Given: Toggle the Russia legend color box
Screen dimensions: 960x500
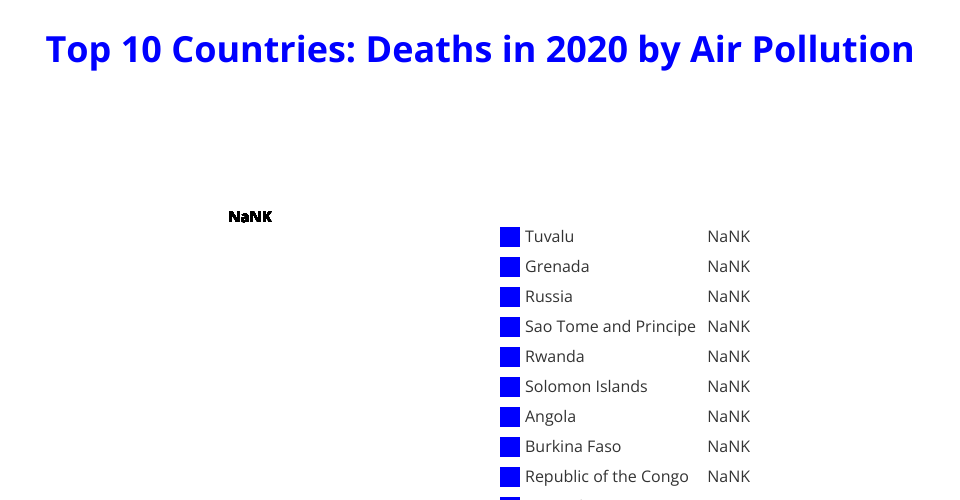Looking at the screenshot, I should (x=510, y=297).
